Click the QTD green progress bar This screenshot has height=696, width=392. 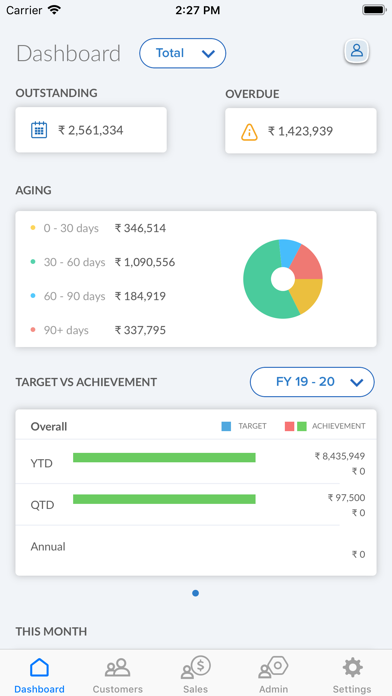tap(164, 499)
